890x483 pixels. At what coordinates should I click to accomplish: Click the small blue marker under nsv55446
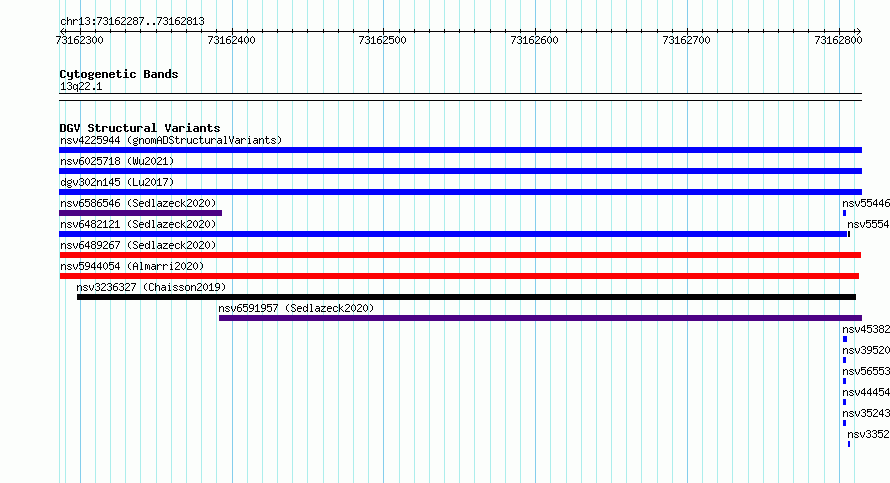coord(845,213)
